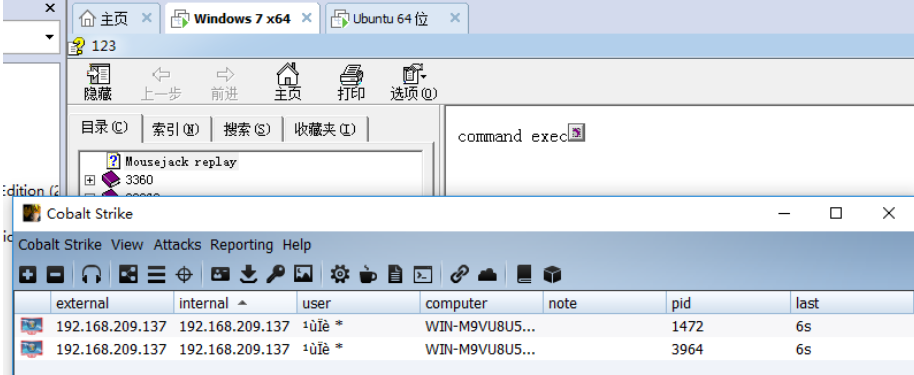
Task: Click the cloud manage web server icon
Action: click(487, 274)
